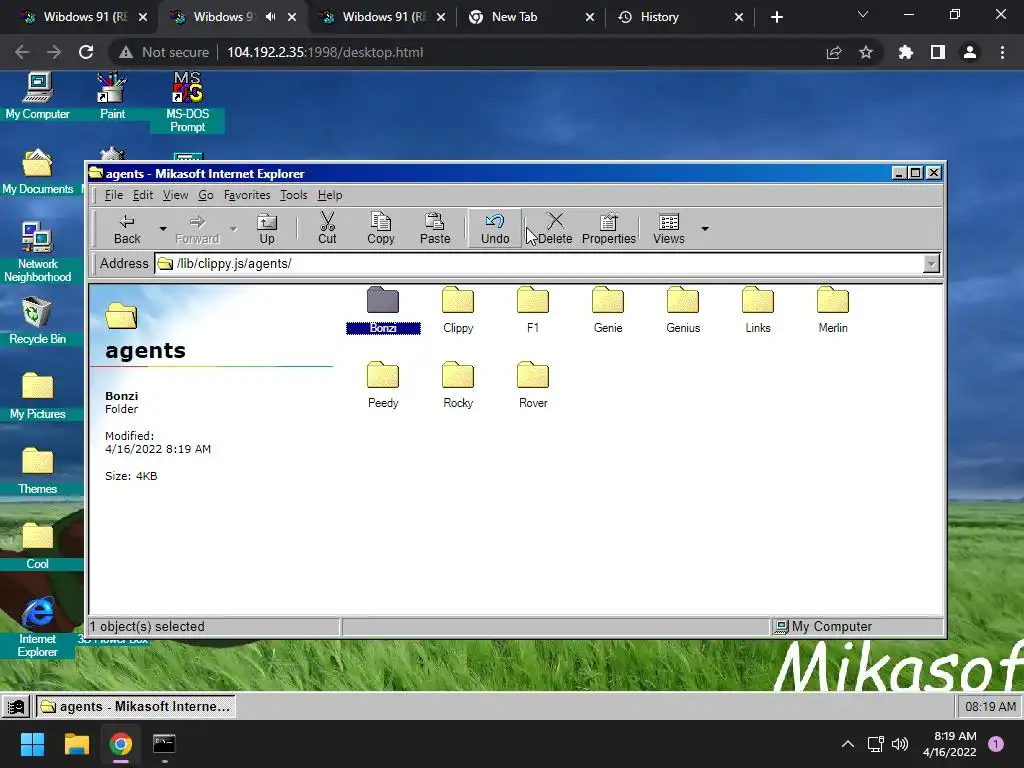Select the Merlin folder

point(833,310)
